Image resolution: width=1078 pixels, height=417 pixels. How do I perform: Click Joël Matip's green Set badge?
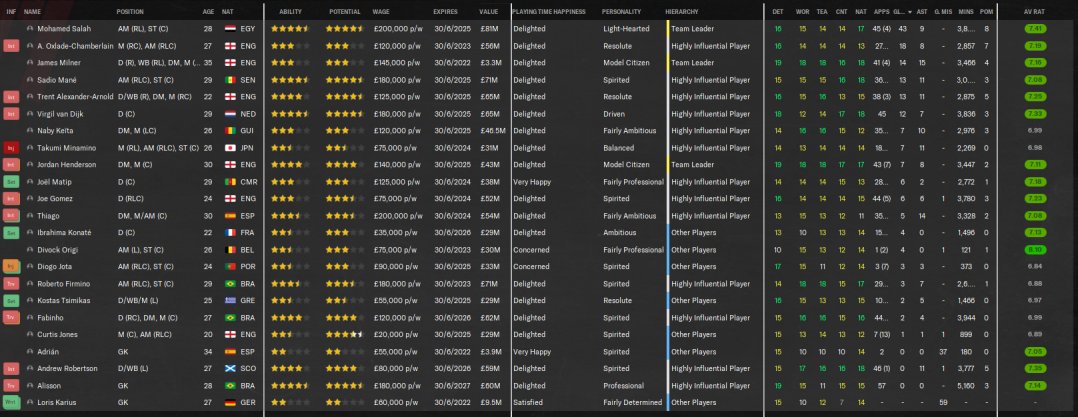tap(10, 182)
